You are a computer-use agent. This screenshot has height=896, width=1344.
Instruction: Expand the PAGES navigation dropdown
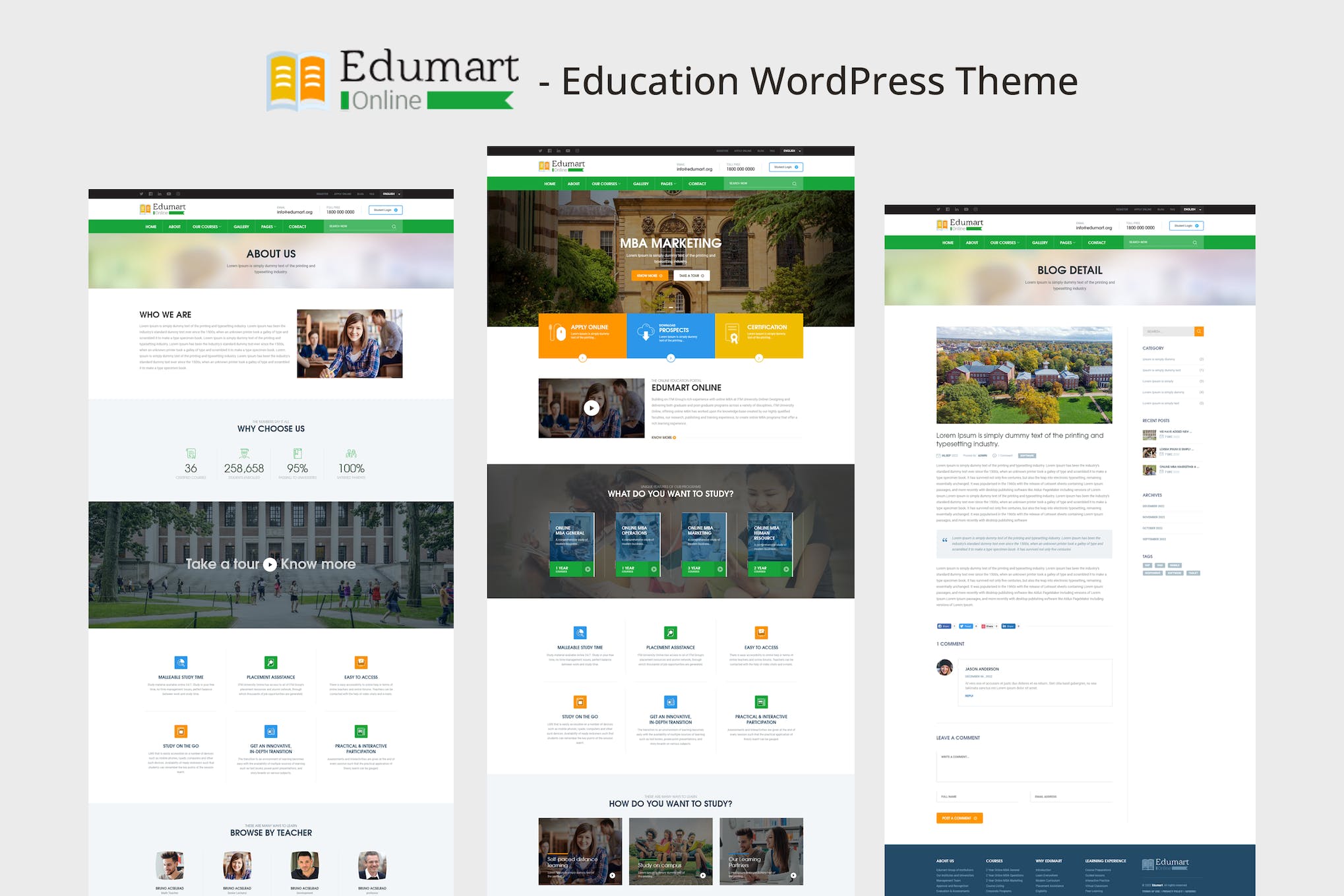click(667, 183)
